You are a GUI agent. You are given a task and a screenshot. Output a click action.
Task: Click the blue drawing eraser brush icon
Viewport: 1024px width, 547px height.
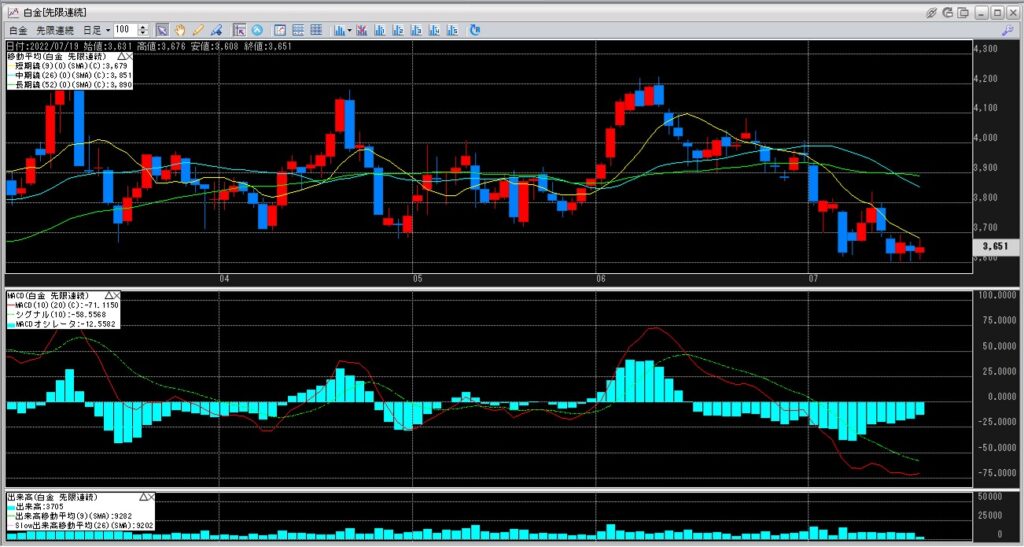click(216, 30)
